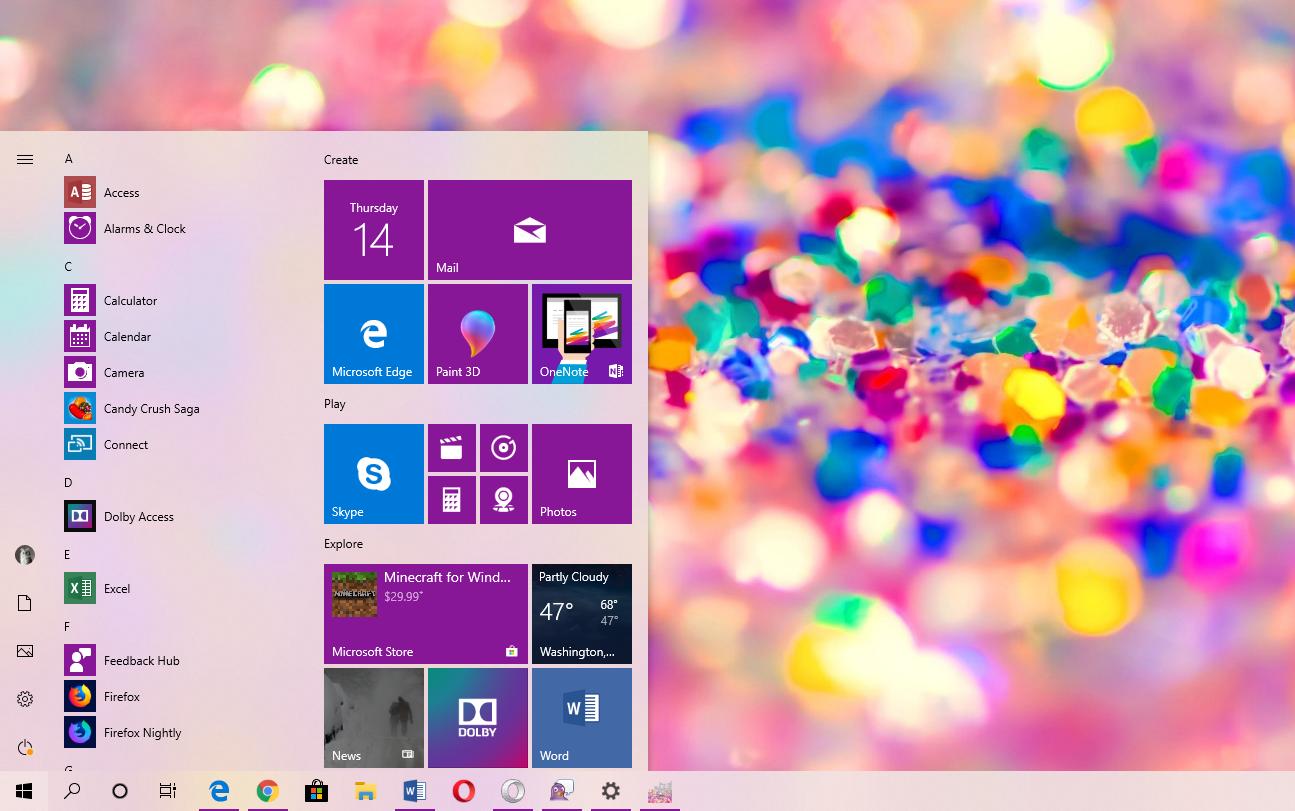The image size is (1295, 811).
Task: Open Firefox Nightly from the app list
Action: 142,732
